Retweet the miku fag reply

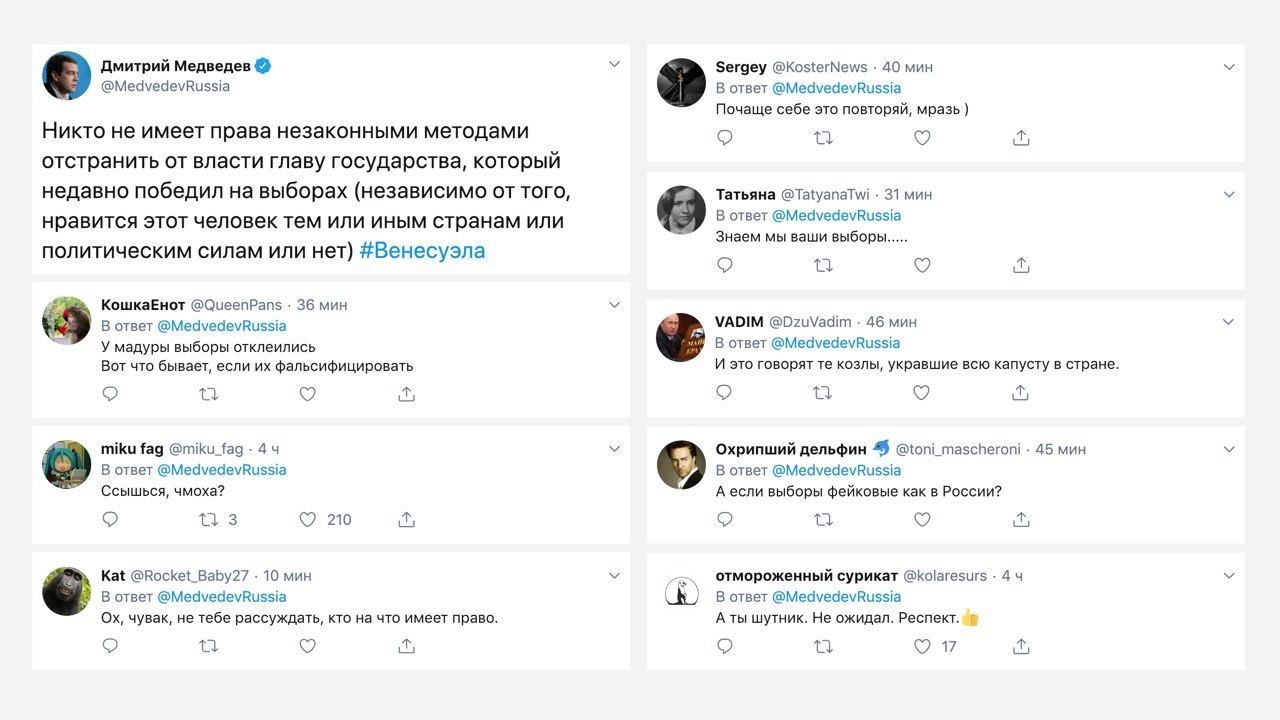(208, 520)
